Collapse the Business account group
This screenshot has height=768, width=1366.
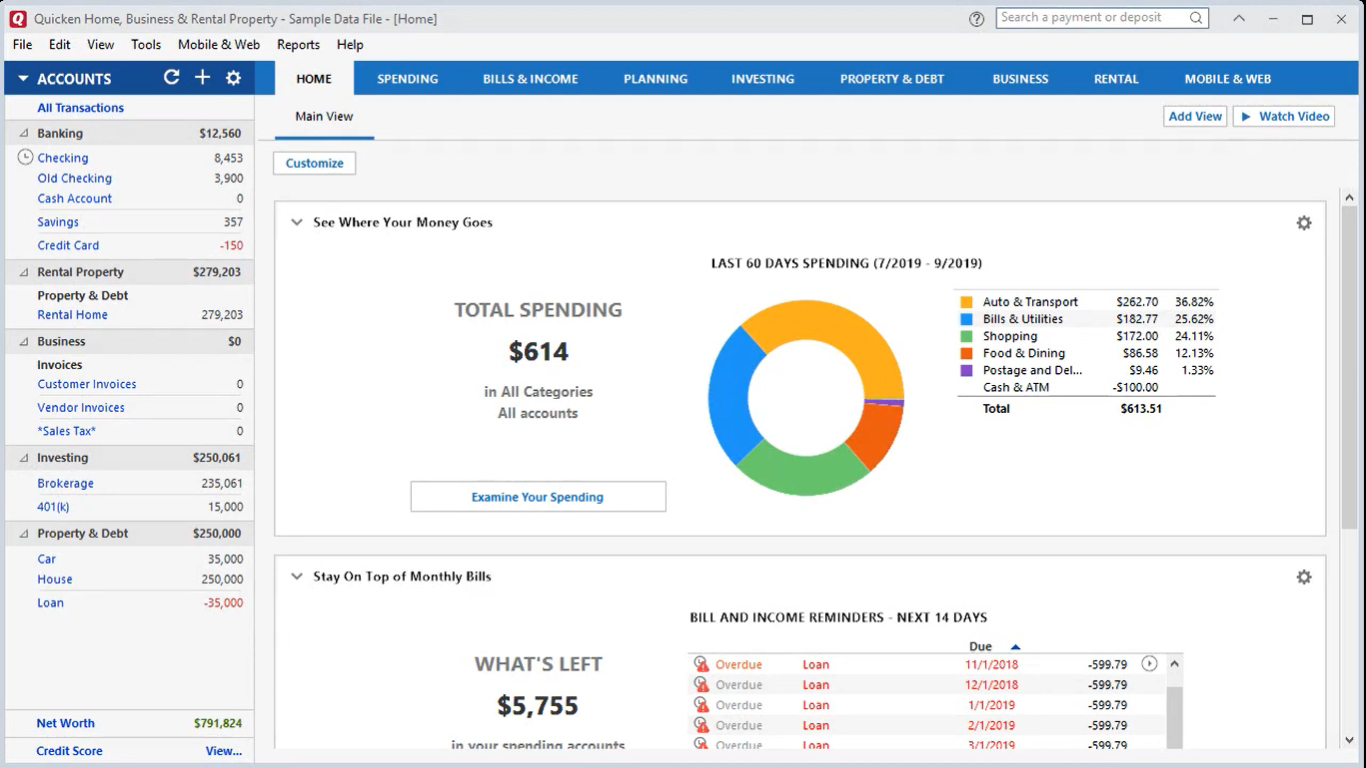tap(24, 341)
